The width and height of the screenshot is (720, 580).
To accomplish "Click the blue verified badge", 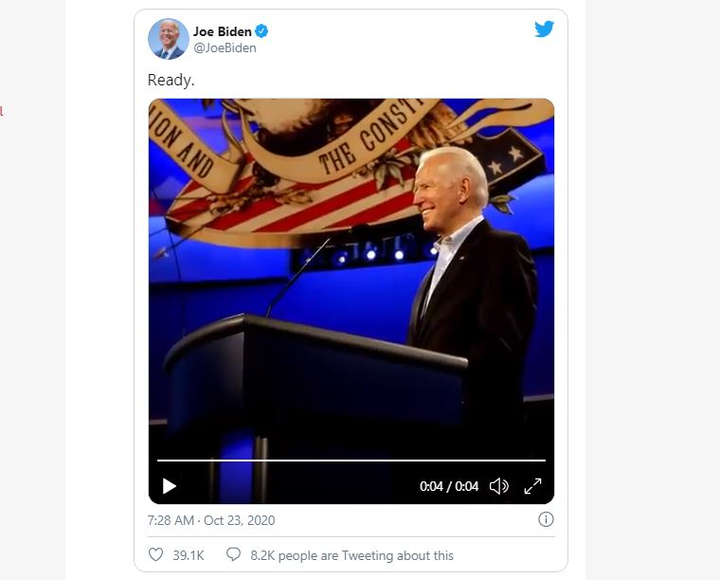I will (262, 31).
